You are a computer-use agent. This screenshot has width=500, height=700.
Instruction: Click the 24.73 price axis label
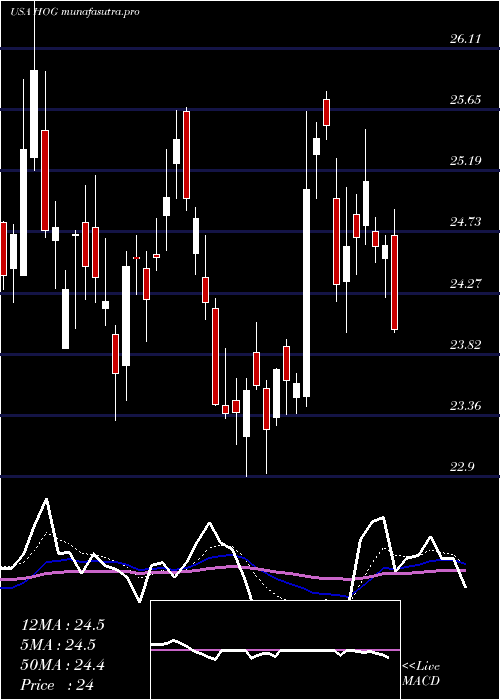465,222
